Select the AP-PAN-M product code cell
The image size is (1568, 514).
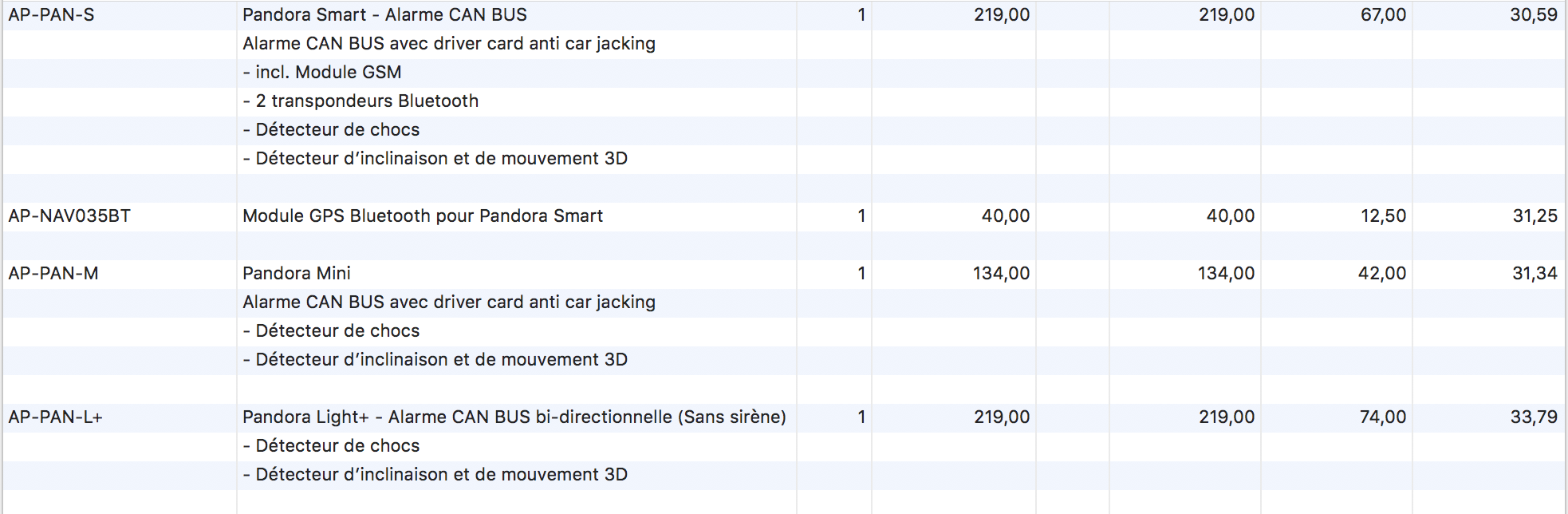pos(53,274)
